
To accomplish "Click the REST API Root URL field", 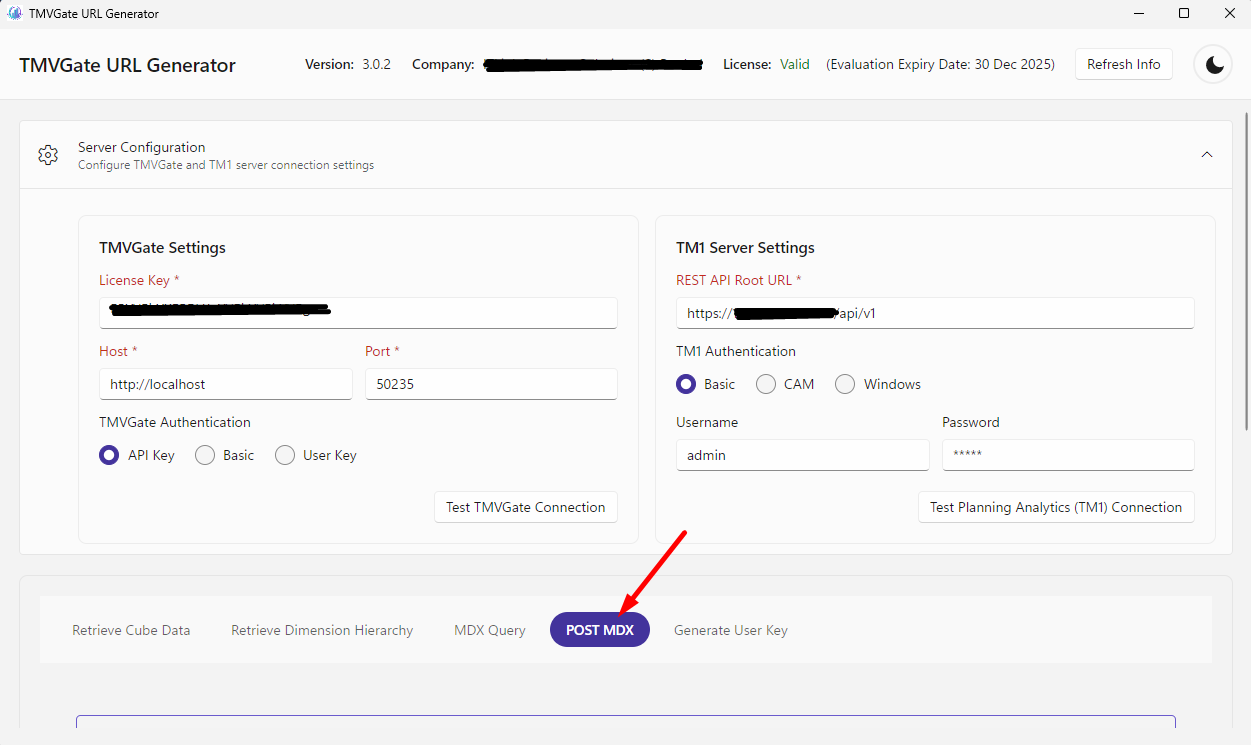I will pyautogui.click(x=935, y=312).
